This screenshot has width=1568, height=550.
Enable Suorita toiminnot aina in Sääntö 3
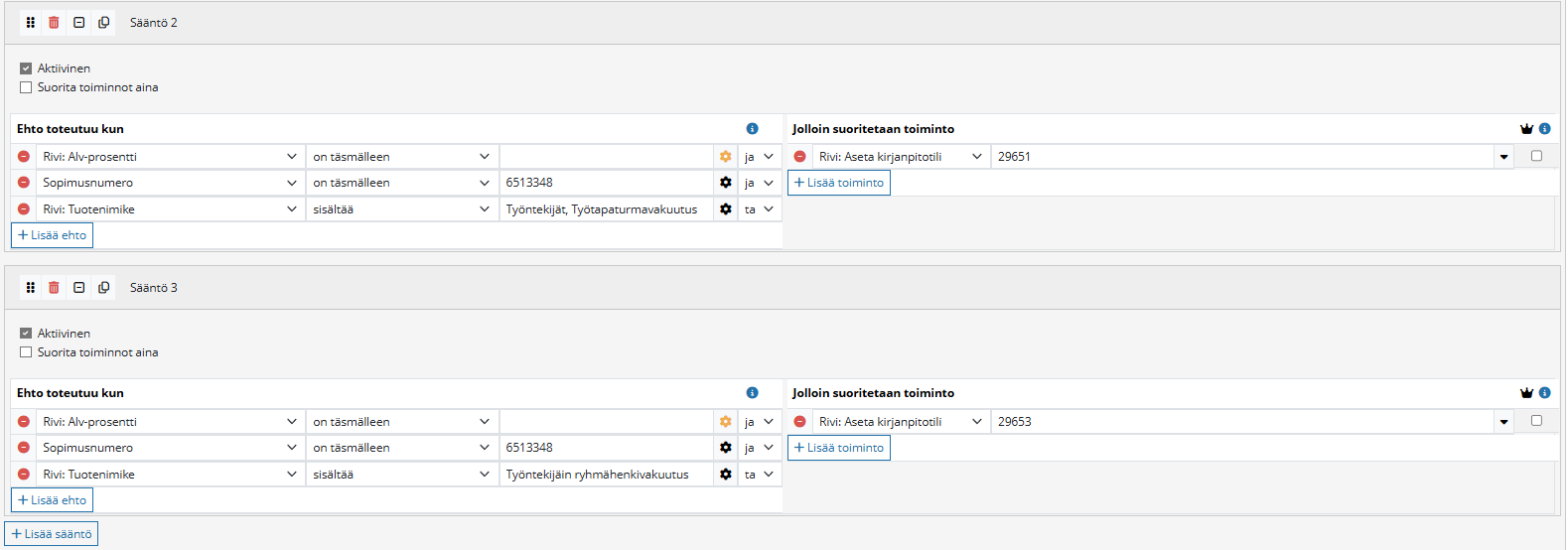click(26, 352)
